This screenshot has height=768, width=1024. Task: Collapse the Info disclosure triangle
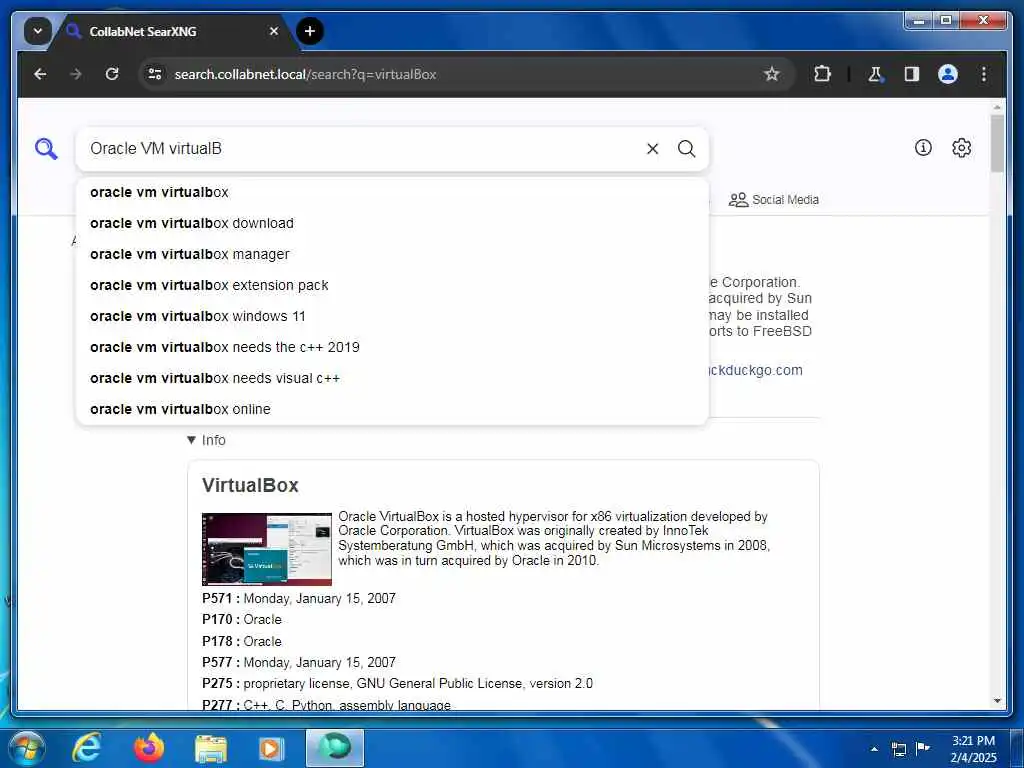(x=191, y=440)
